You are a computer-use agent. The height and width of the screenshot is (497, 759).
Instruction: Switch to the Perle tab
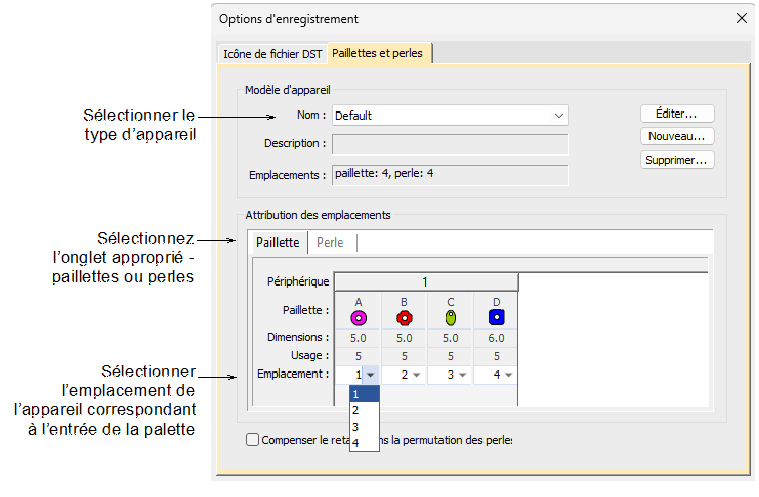[x=330, y=242]
